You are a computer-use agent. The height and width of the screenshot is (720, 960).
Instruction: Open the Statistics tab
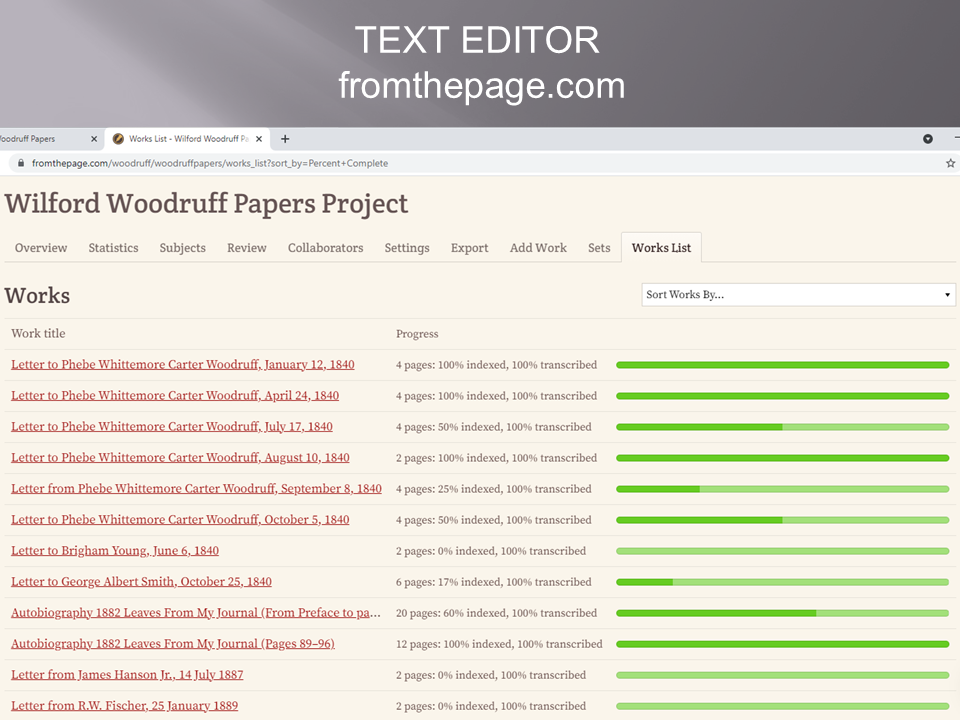click(x=113, y=248)
